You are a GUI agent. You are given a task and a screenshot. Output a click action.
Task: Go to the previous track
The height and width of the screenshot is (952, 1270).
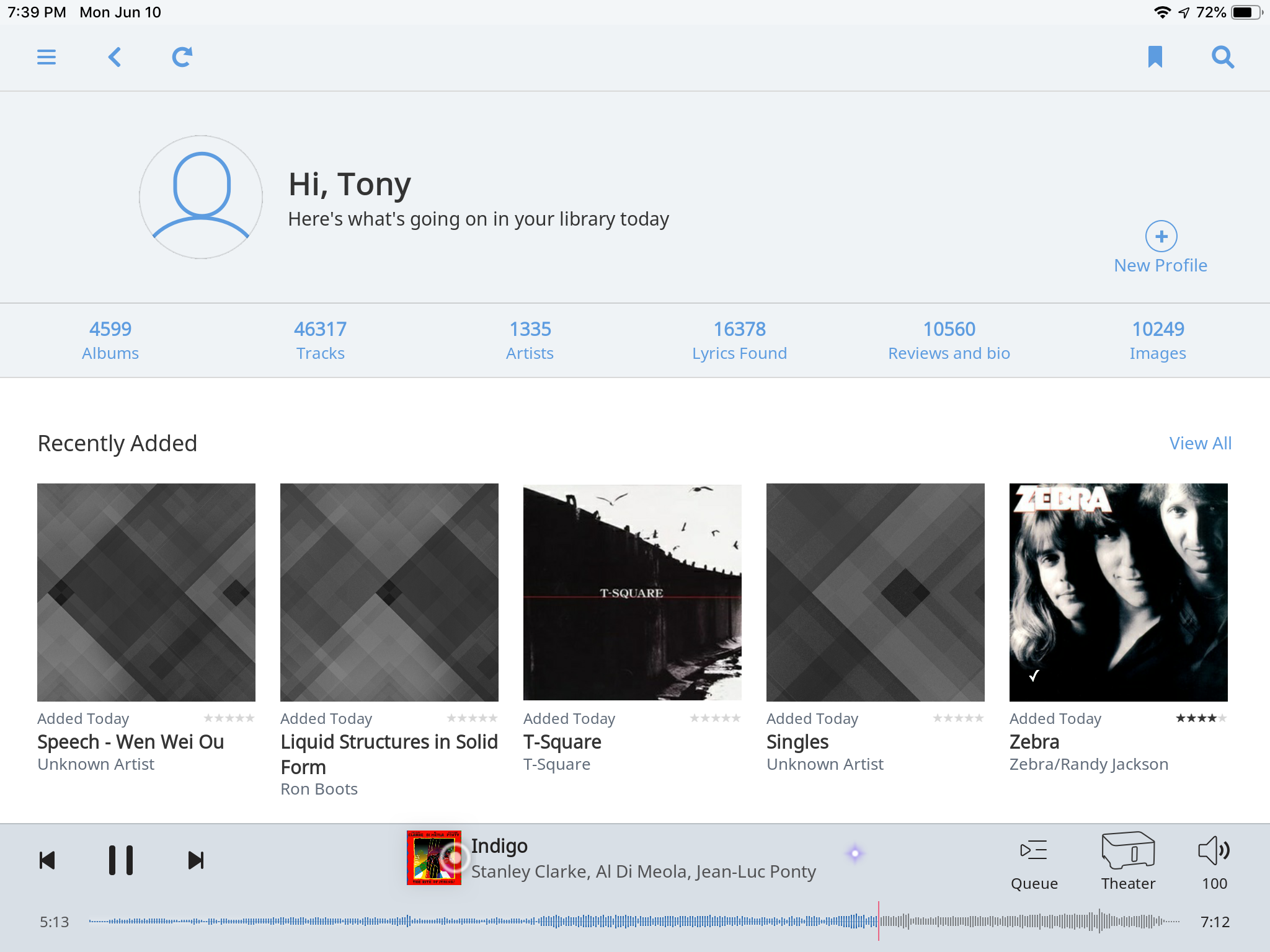47,860
